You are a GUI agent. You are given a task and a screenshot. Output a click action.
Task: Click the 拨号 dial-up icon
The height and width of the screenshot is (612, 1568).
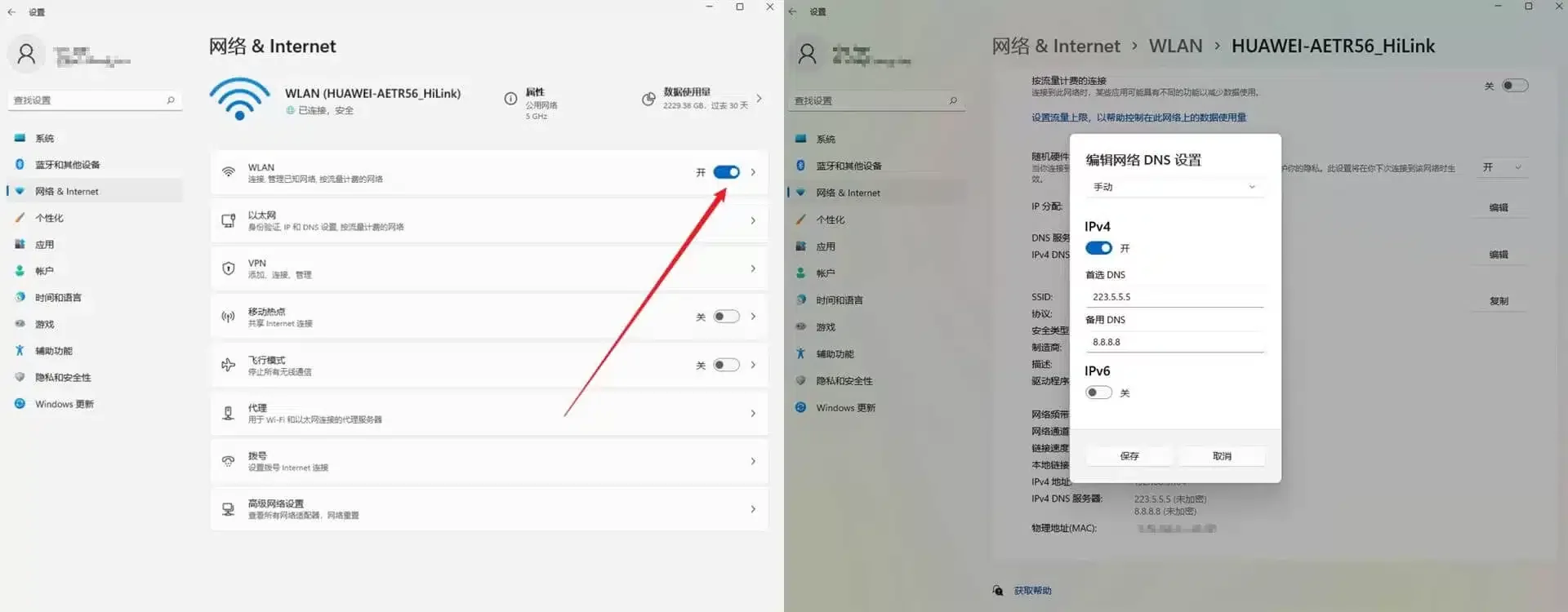point(229,461)
